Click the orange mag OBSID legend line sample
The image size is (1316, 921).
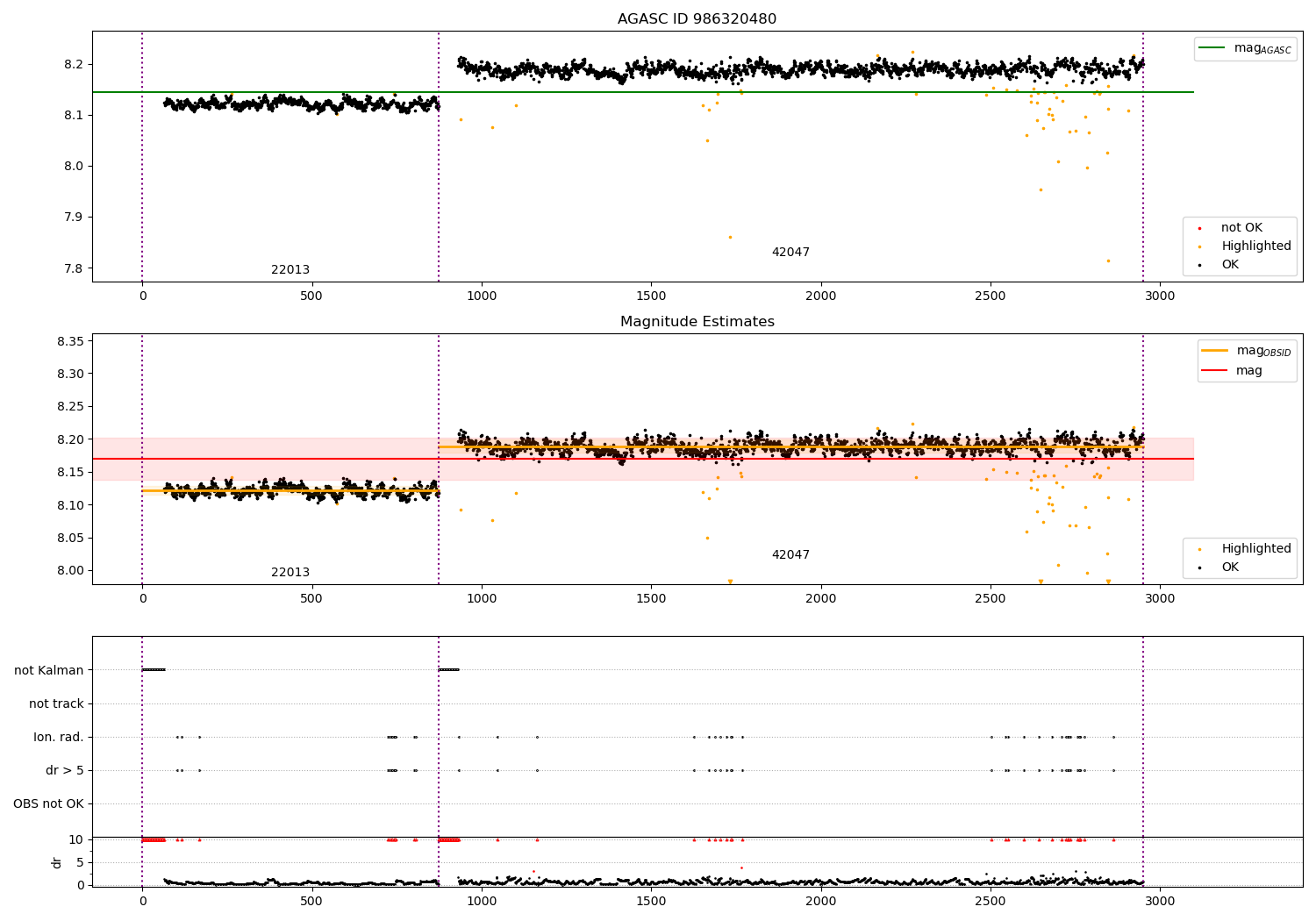pos(1215,351)
